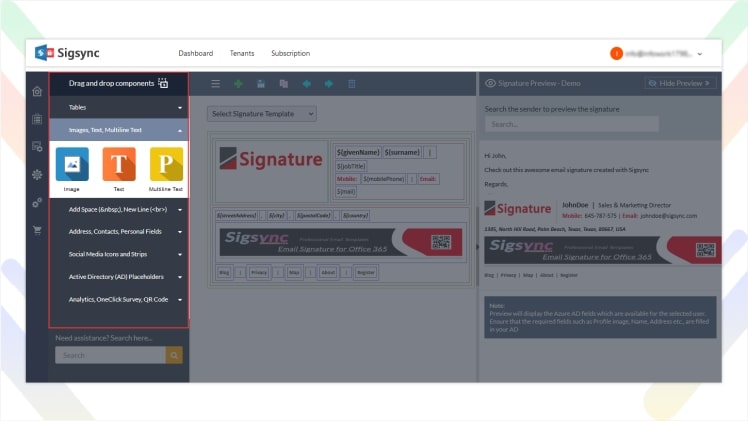Select the Signature logo in editor

point(270,159)
